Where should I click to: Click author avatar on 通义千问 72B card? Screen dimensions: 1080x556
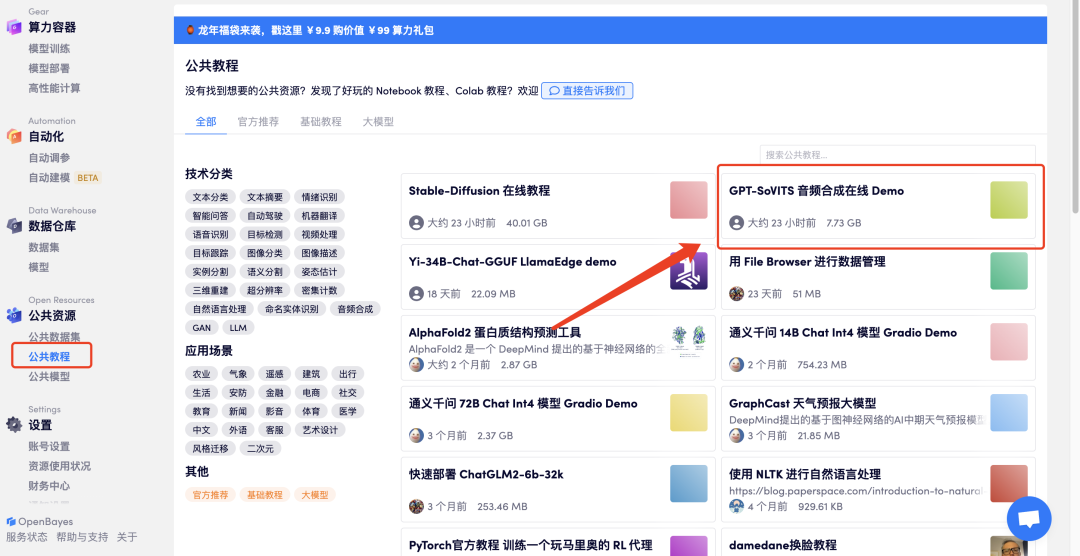click(x=416, y=435)
